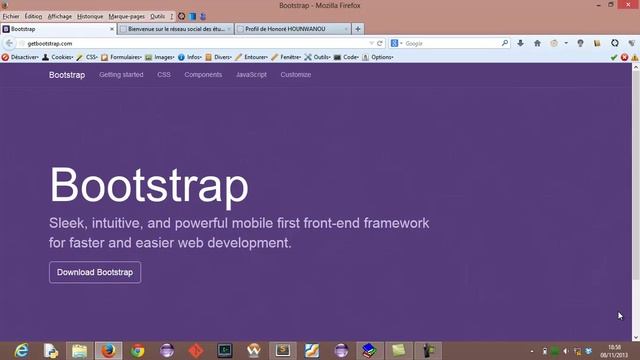Open the Code developer toolbar menu

pyautogui.click(x=346, y=57)
